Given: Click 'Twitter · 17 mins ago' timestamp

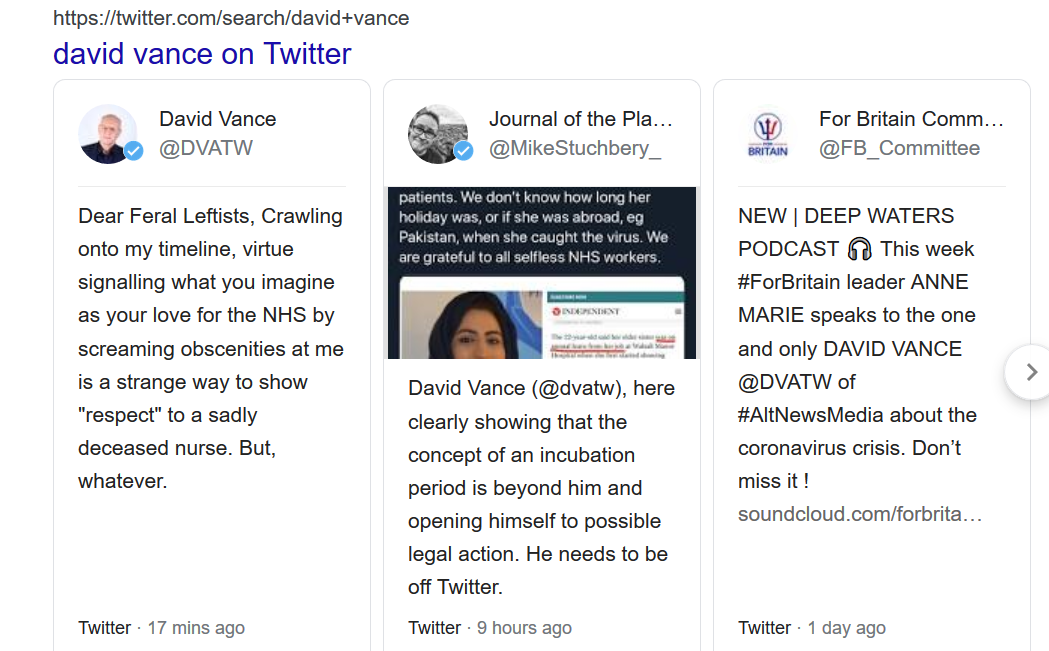Looking at the screenshot, I should (x=161, y=628).
